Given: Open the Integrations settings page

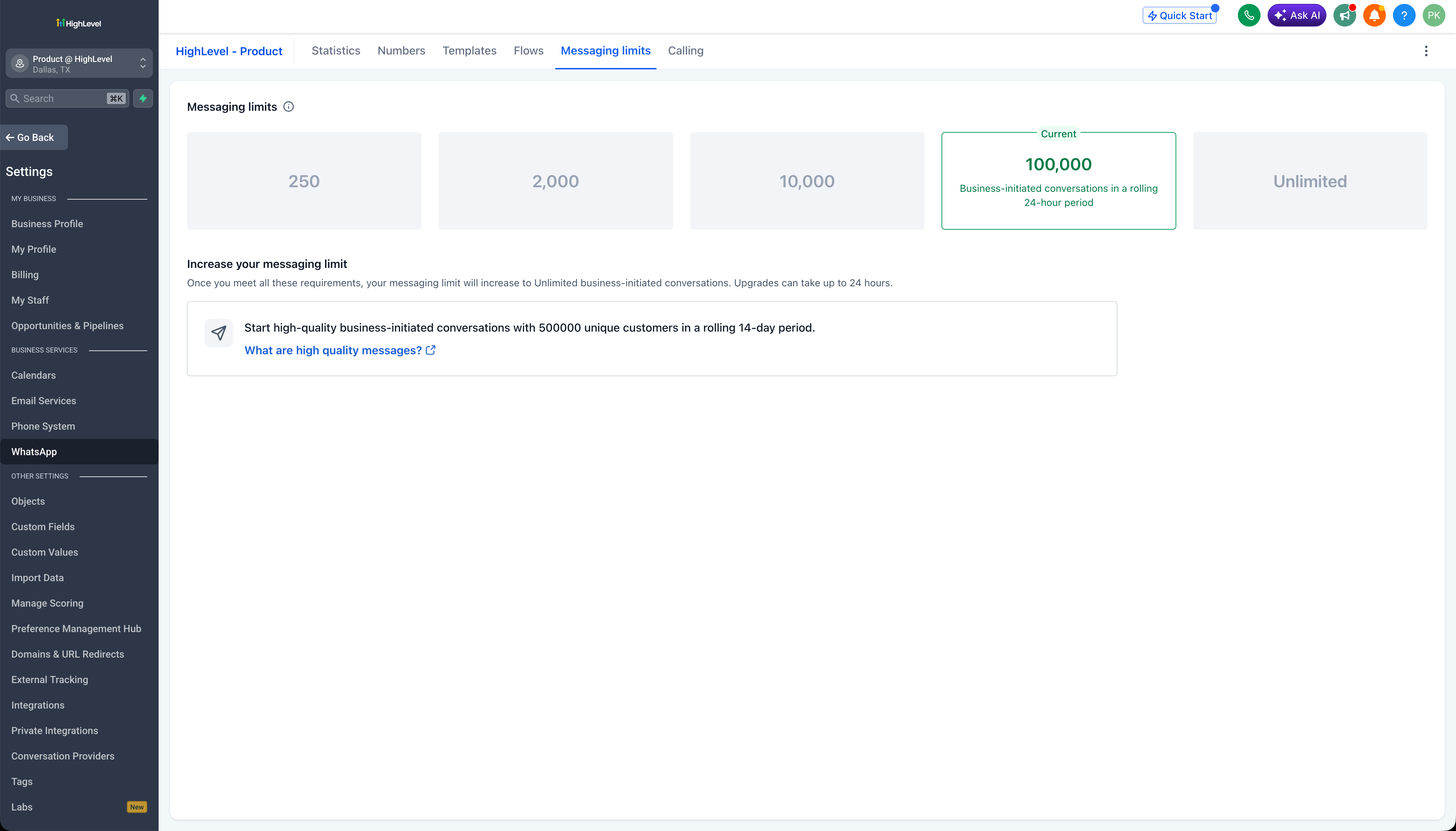Looking at the screenshot, I should tap(38, 705).
